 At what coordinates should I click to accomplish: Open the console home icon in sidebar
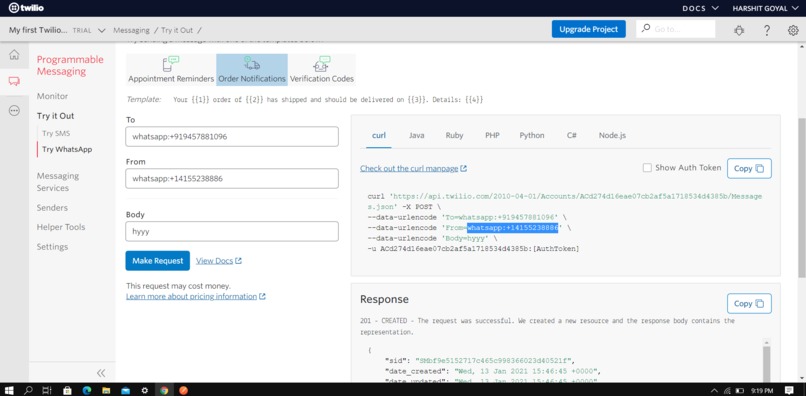[14, 55]
